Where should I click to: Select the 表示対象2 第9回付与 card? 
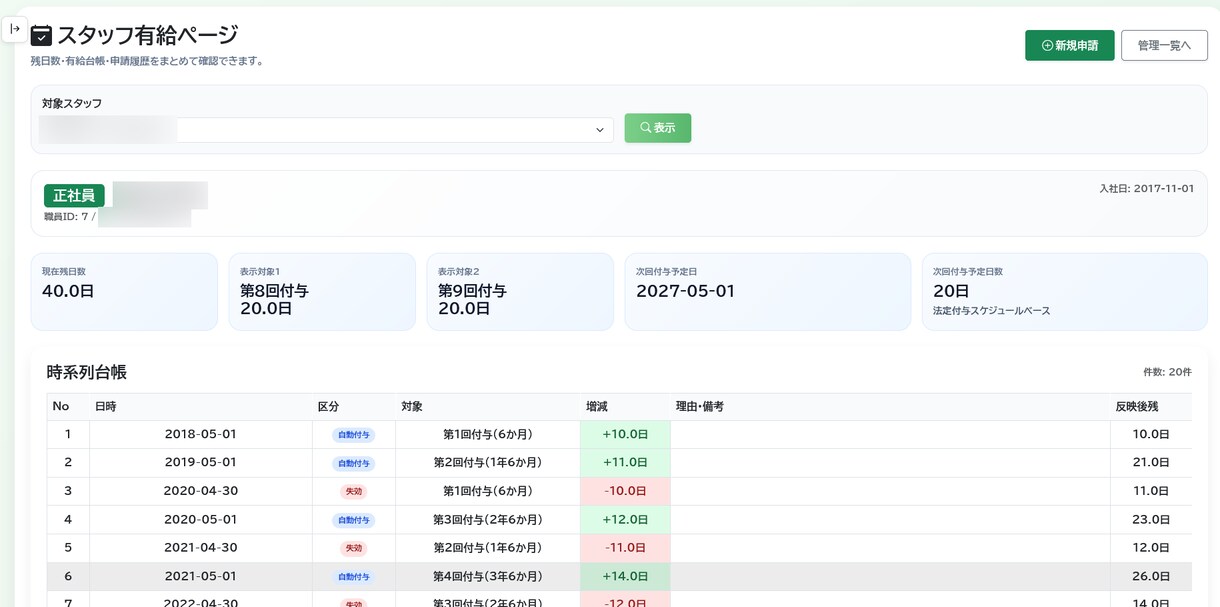pos(520,291)
